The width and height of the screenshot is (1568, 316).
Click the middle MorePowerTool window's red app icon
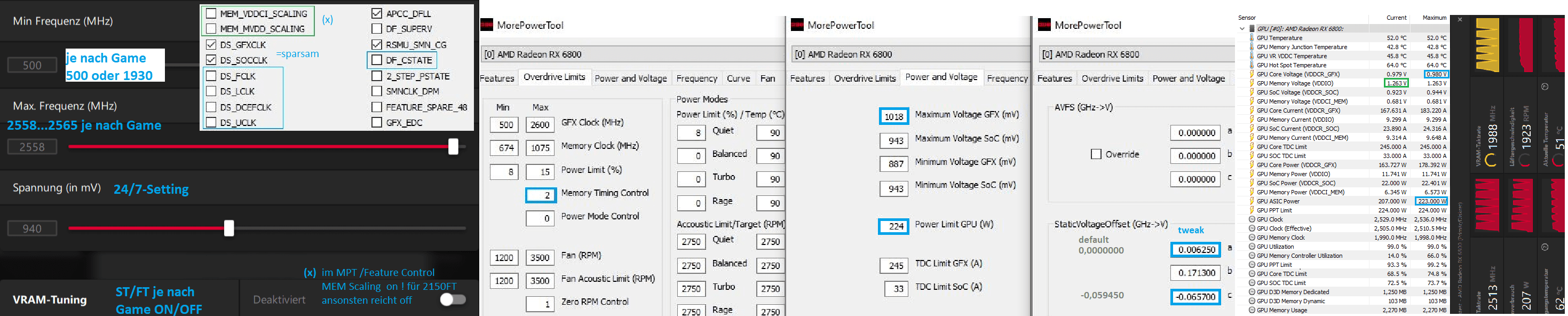797,25
